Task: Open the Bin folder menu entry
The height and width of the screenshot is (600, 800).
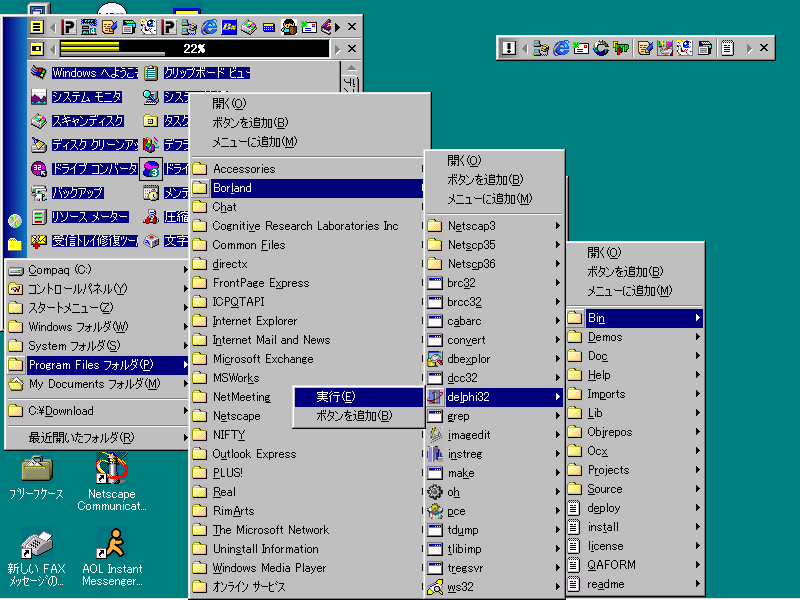Action: point(635,318)
